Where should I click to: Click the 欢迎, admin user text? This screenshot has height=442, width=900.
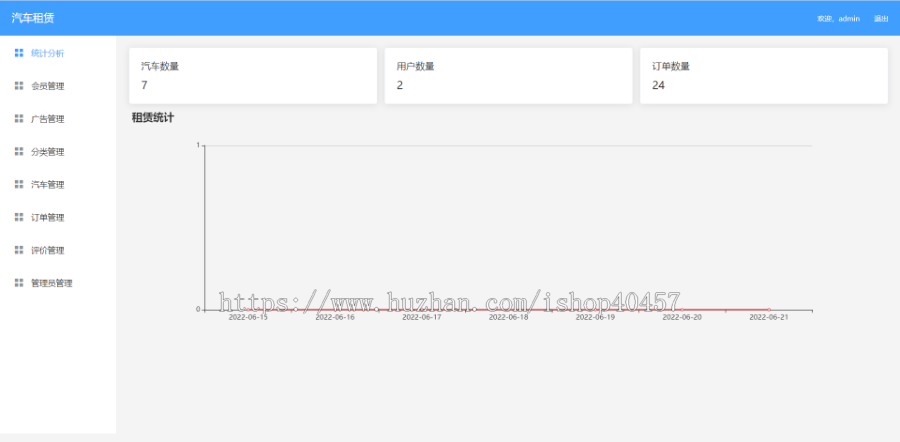coord(839,18)
